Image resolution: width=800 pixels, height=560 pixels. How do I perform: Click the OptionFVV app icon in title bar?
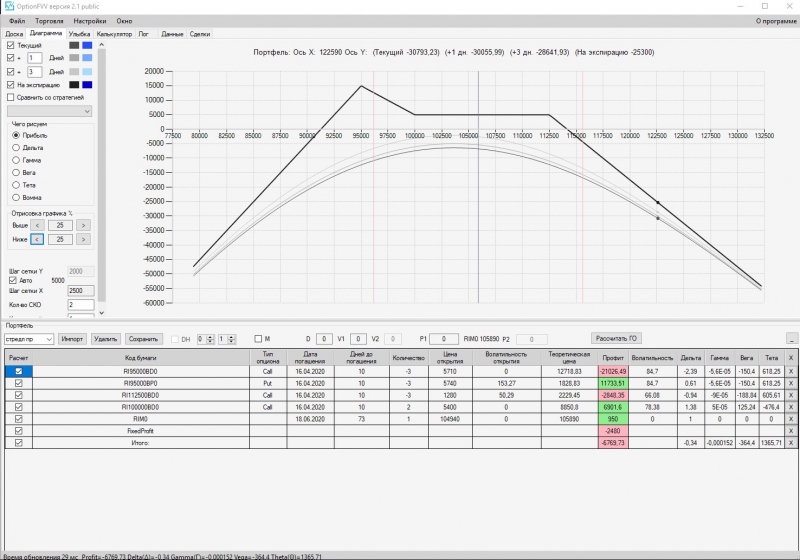(x=9, y=6)
